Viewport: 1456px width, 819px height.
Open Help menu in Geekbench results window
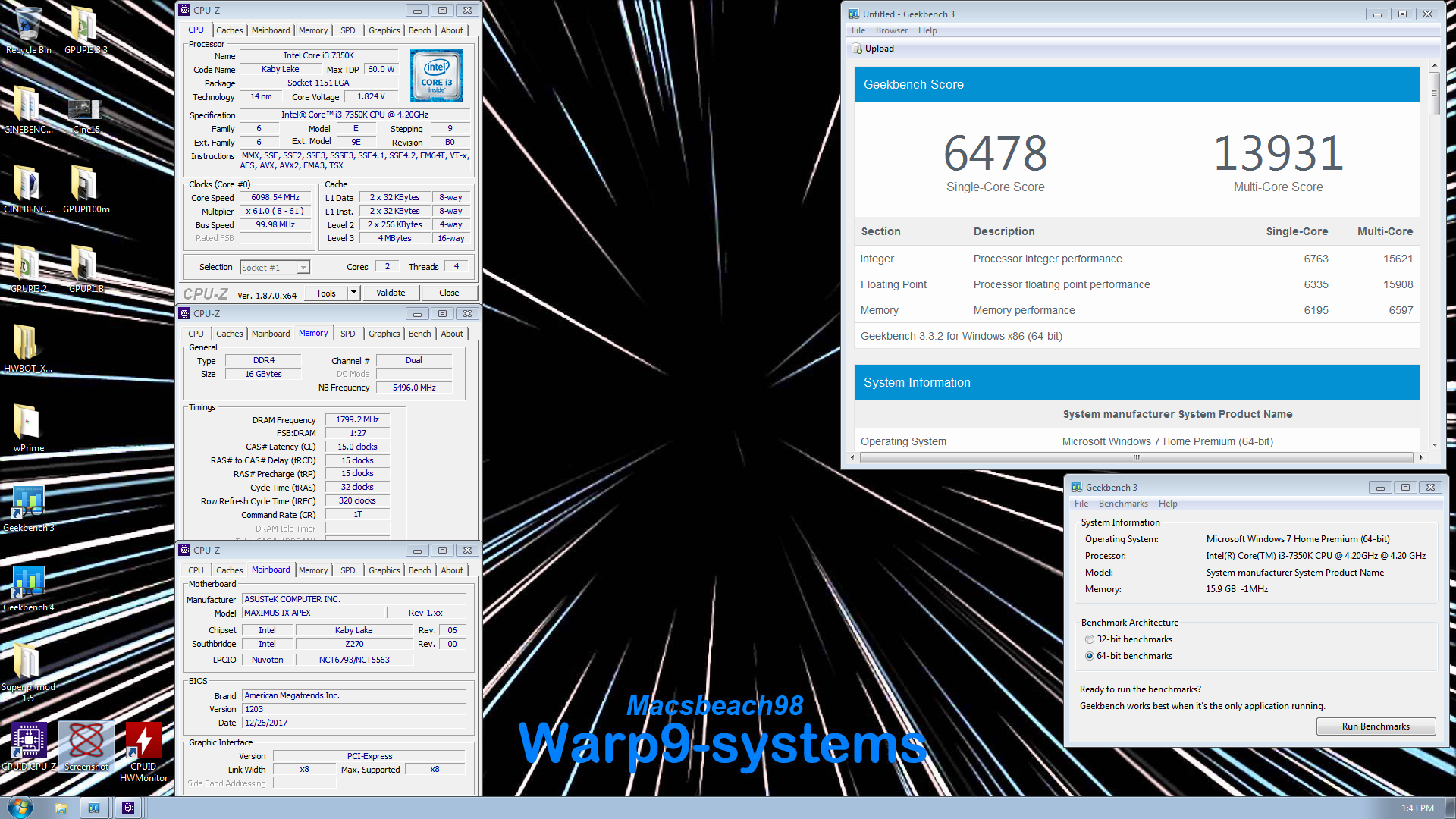927,30
